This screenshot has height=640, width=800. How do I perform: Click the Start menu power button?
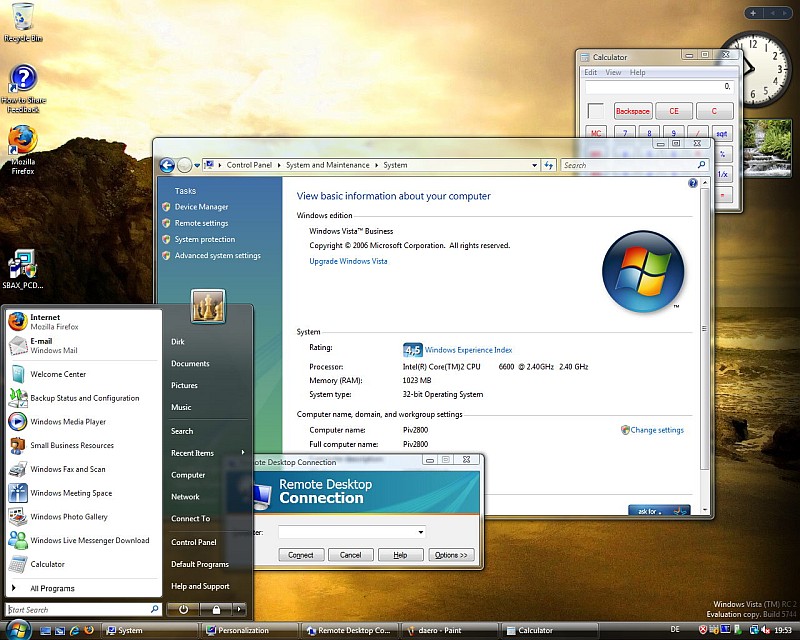(184, 608)
